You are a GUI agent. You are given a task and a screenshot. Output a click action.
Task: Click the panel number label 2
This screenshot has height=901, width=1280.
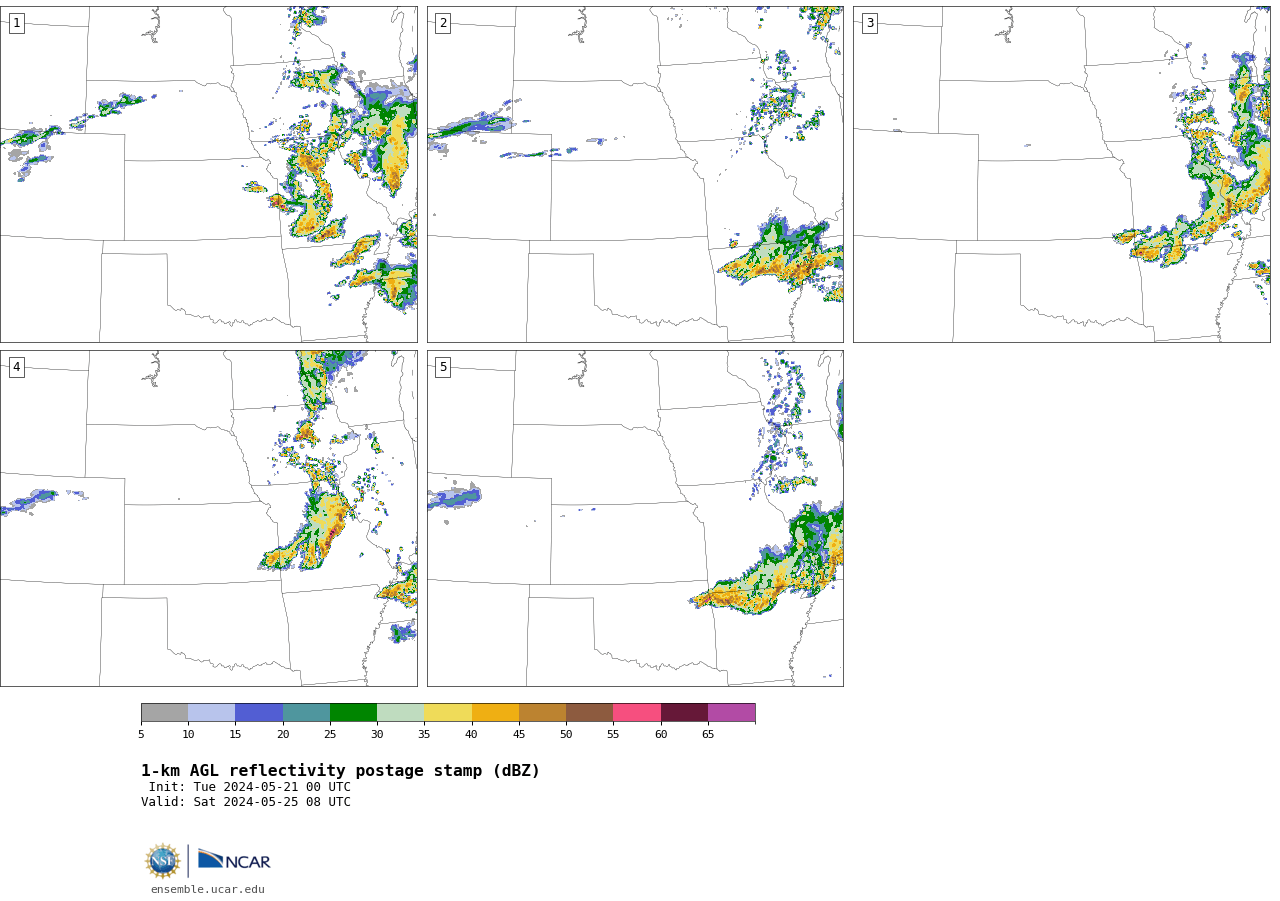443,23
